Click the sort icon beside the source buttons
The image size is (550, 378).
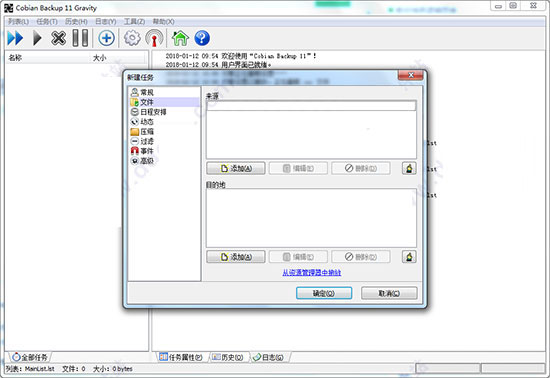point(409,168)
